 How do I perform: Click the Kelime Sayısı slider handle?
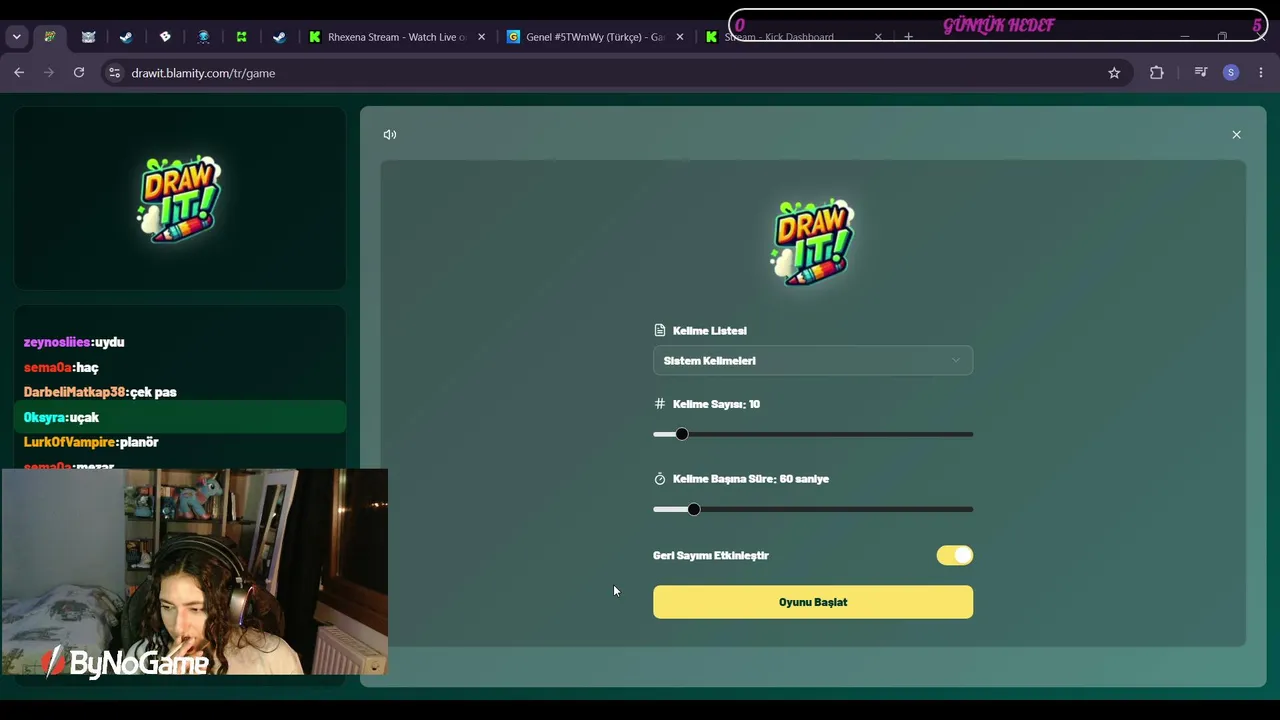(x=682, y=434)
